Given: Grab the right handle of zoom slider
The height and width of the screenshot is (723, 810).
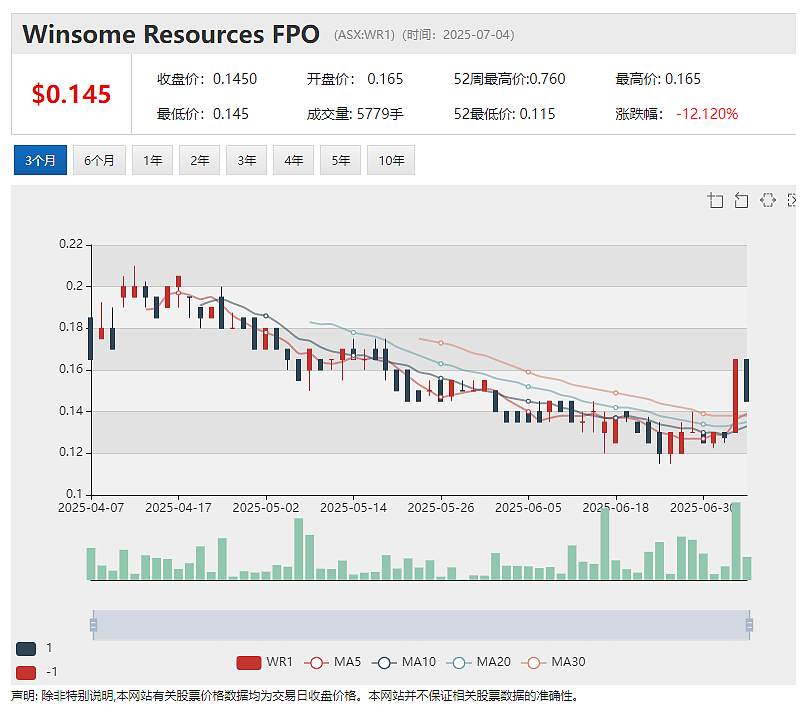Looking at the screenshot, I should [x=750, y=625].
